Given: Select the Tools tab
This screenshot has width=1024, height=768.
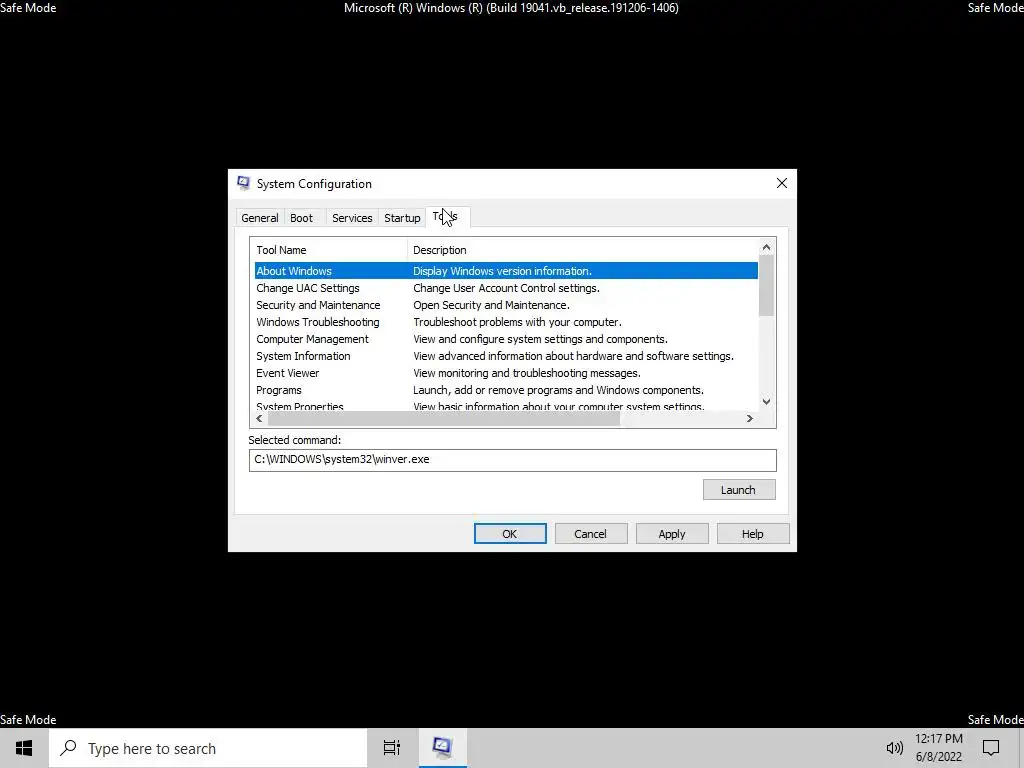Looking at the screenshot, I should (447, 217).
